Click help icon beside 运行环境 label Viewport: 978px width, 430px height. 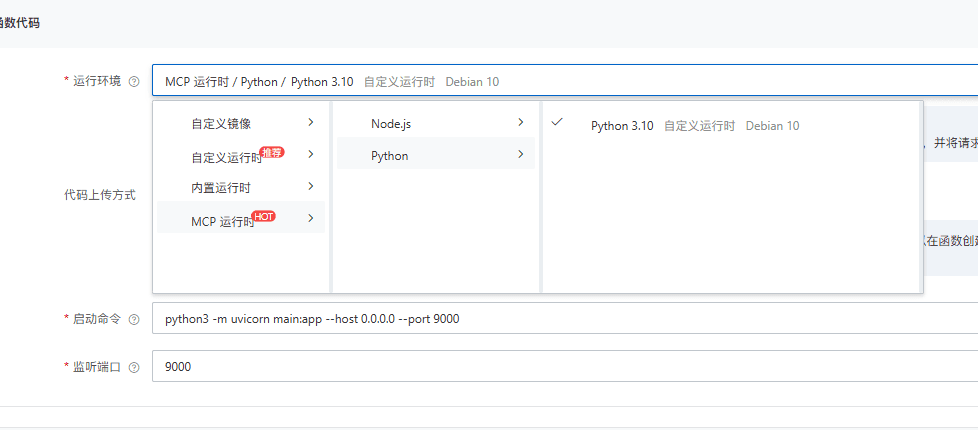point(133,82)
